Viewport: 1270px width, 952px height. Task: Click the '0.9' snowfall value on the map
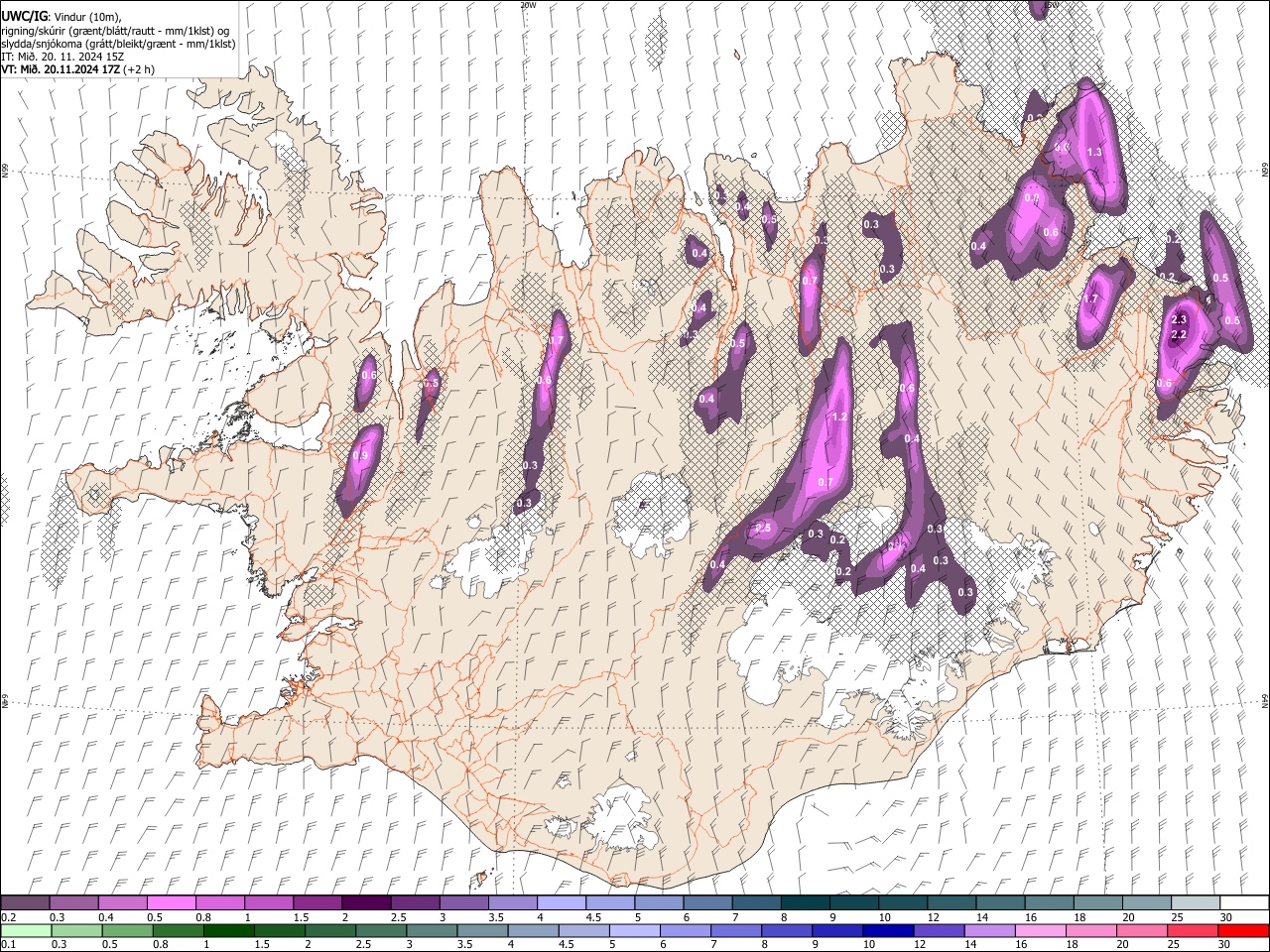click(360, 455)
